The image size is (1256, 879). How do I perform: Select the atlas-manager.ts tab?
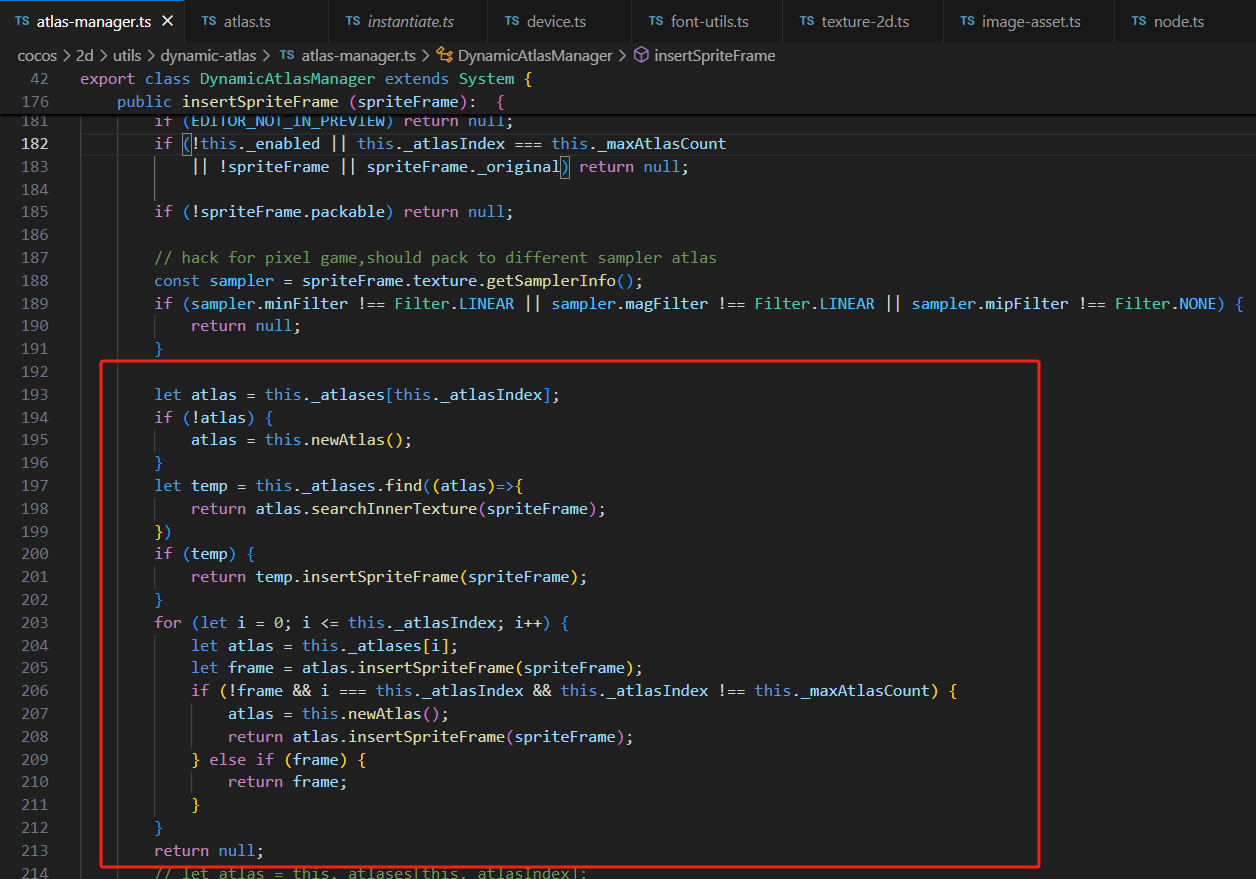pos(92,21)
